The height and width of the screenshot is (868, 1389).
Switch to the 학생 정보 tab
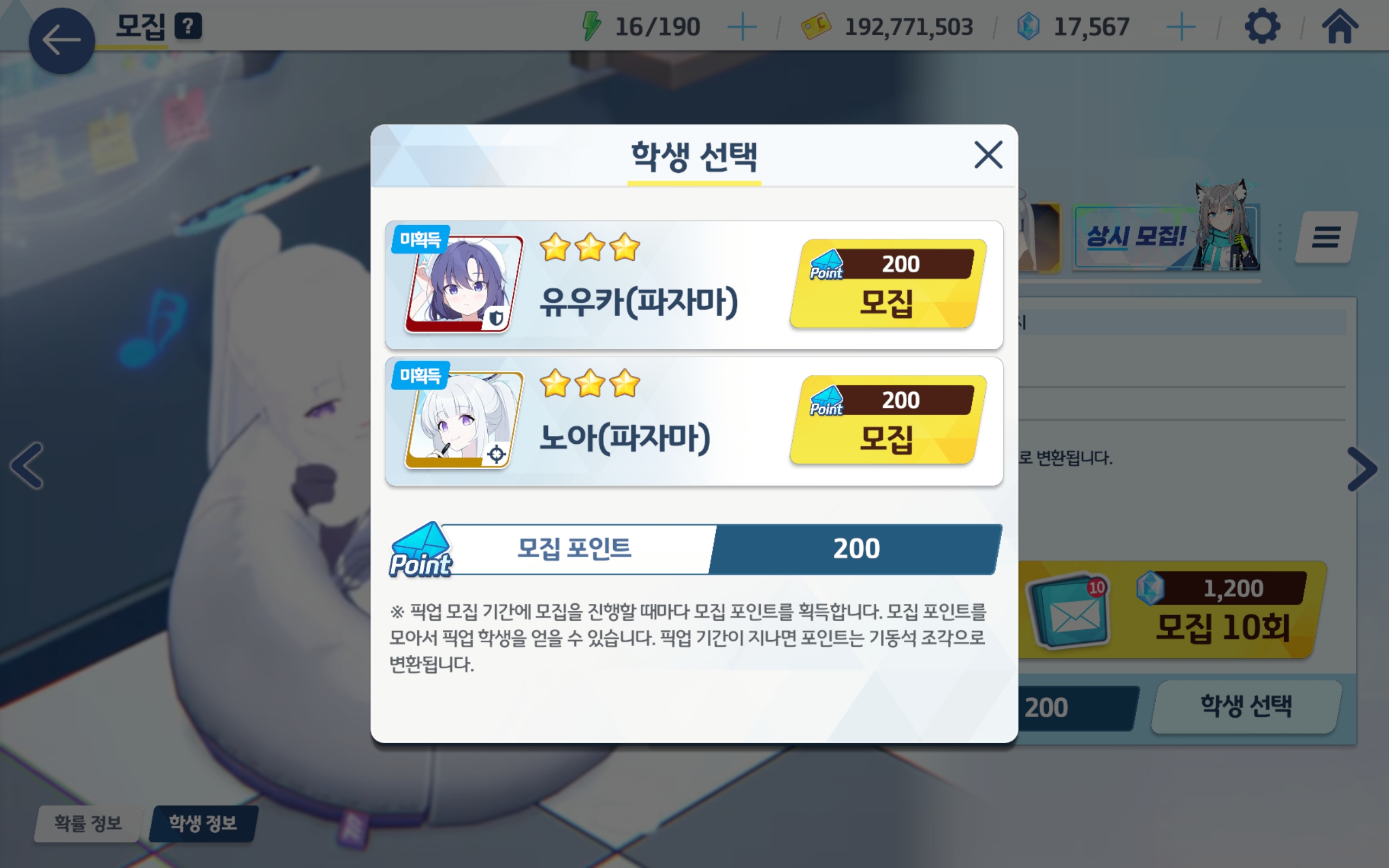203,823
